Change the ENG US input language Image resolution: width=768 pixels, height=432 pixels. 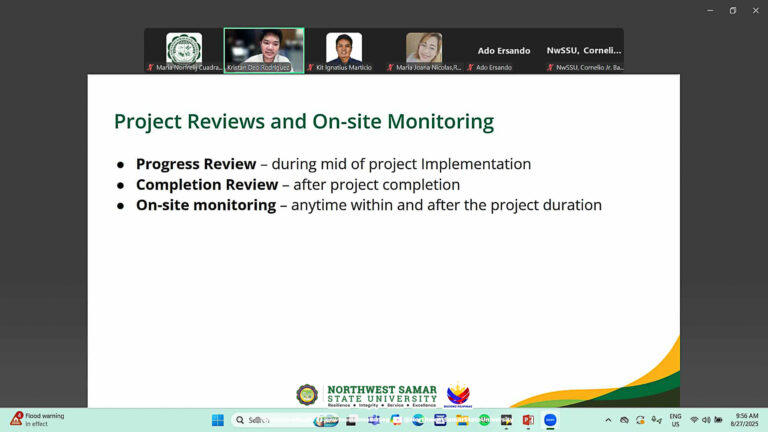(x=675, y=420)
